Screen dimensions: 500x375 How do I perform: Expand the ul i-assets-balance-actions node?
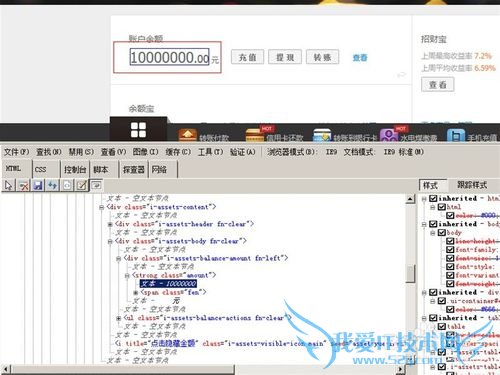[x=118, y=318]
